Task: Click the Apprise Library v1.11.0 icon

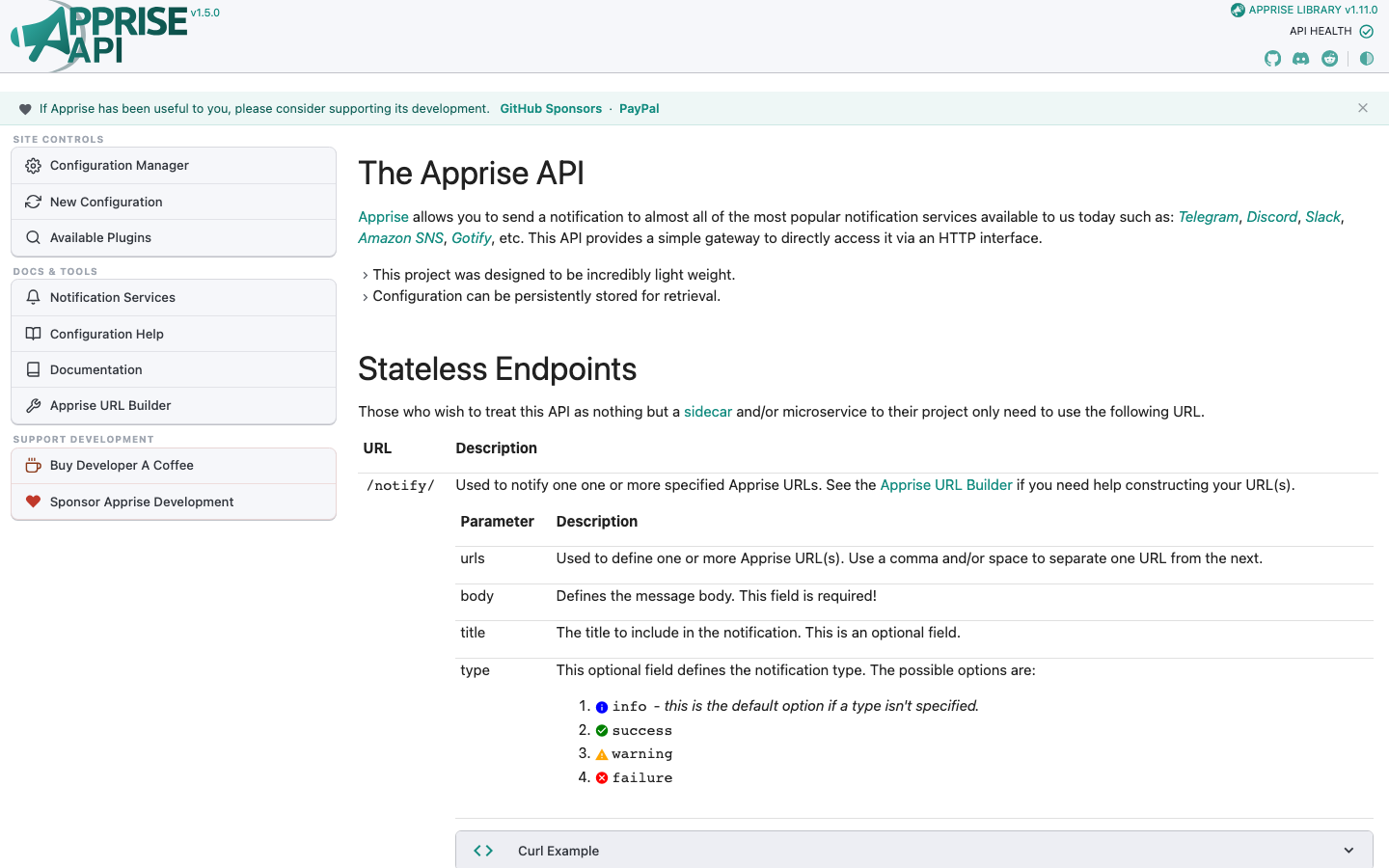Action: [1238, 11]
